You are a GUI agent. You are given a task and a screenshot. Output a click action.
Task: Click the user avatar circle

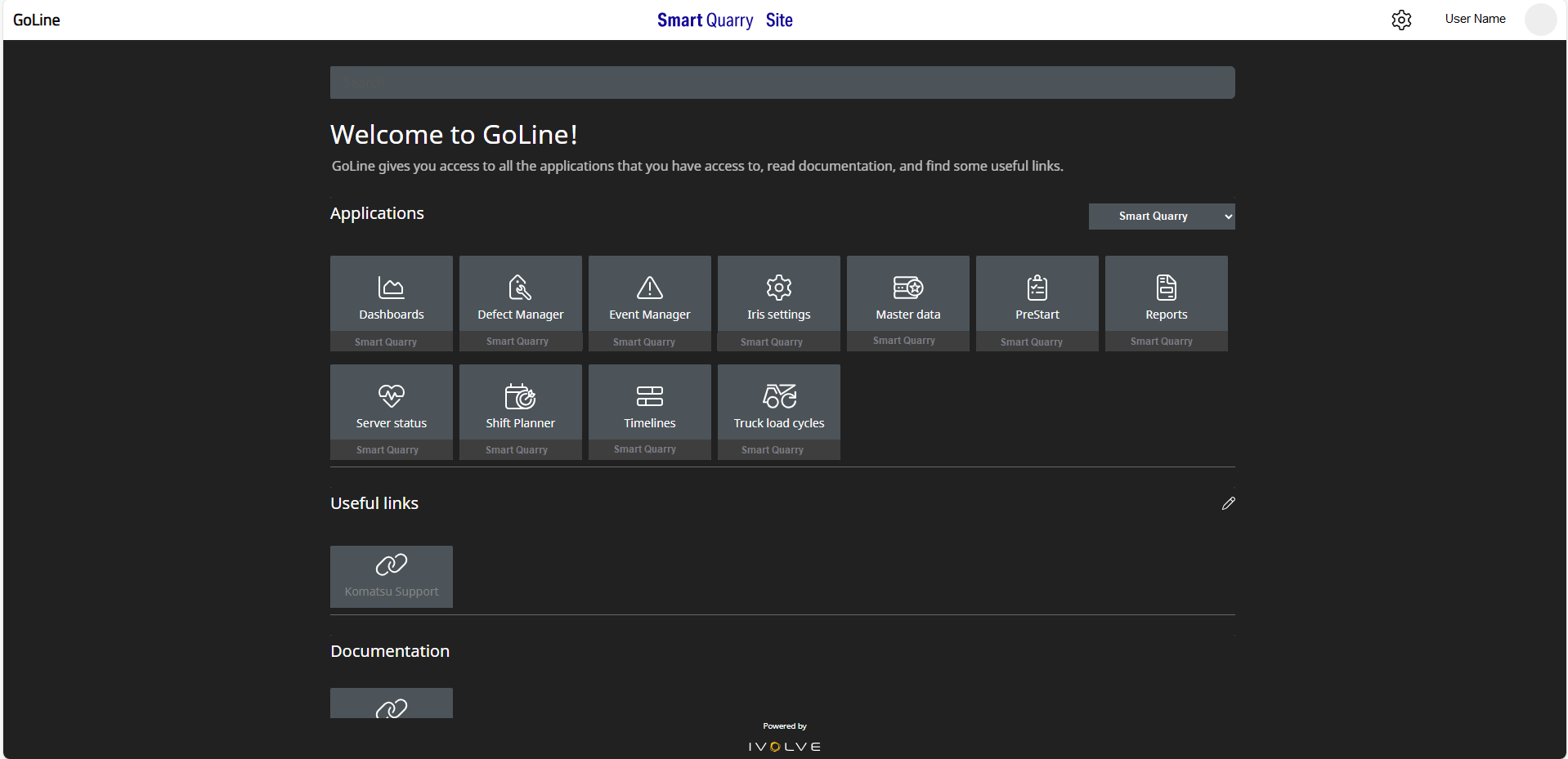pos(1541,20)
